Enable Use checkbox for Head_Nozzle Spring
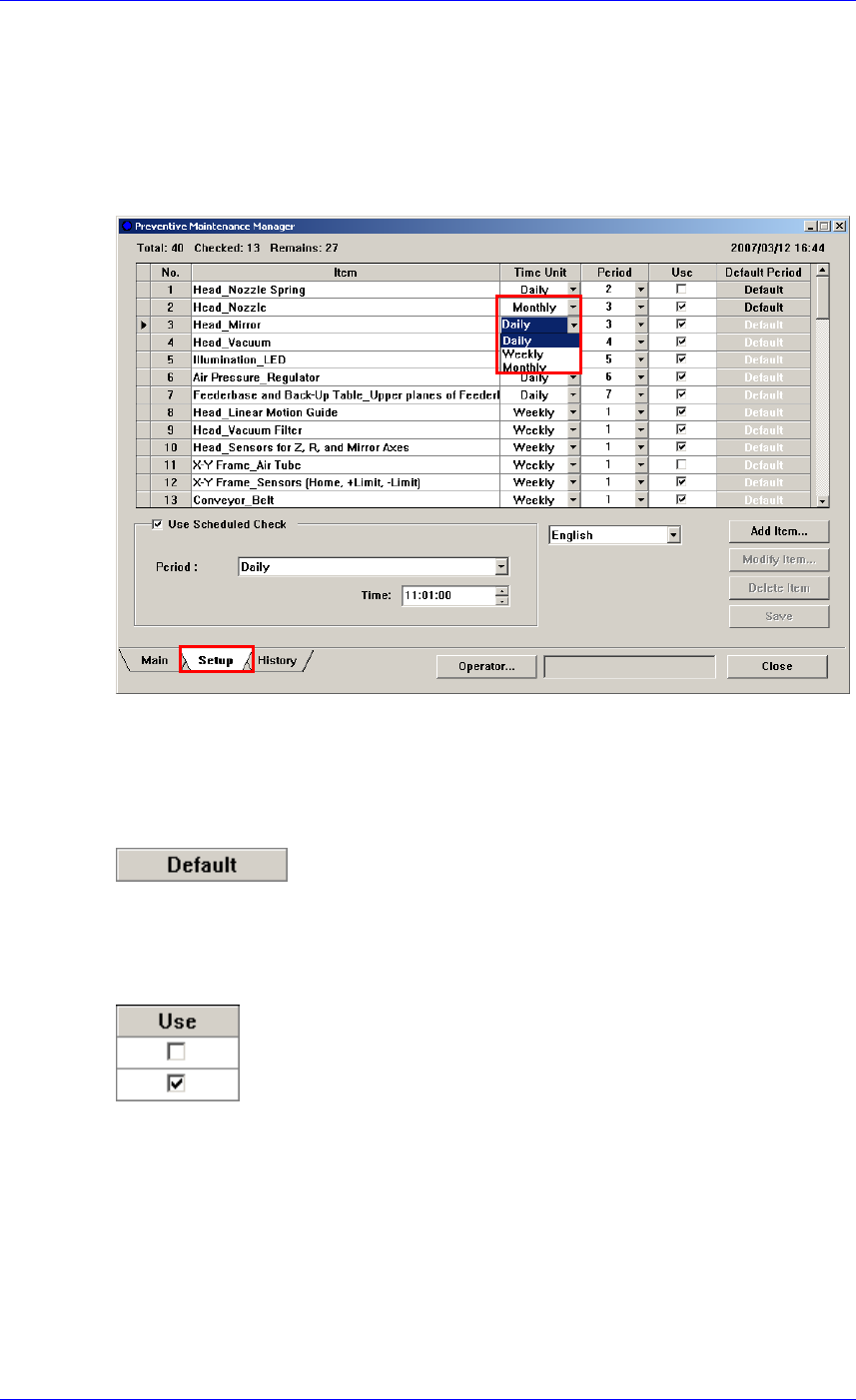The height and width of the screenshot is (1400, 856). tap(682, 290)
